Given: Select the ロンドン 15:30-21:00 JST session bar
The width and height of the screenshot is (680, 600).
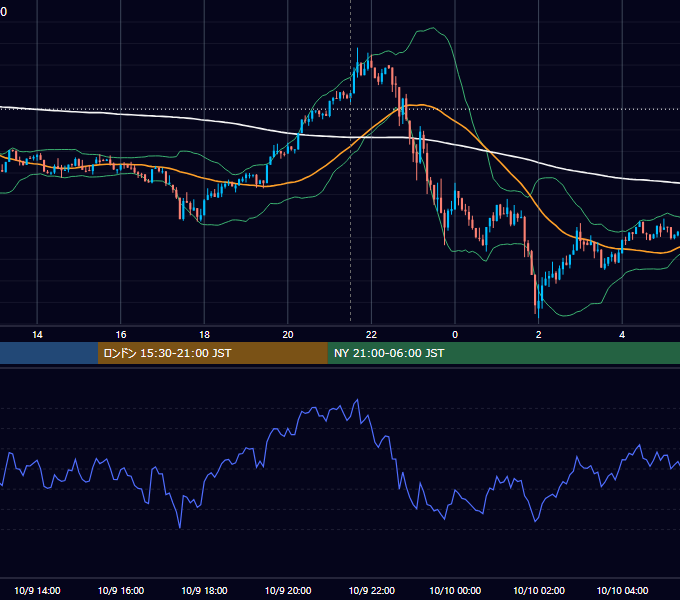Looking at the screenshot, I should [212, 353].
